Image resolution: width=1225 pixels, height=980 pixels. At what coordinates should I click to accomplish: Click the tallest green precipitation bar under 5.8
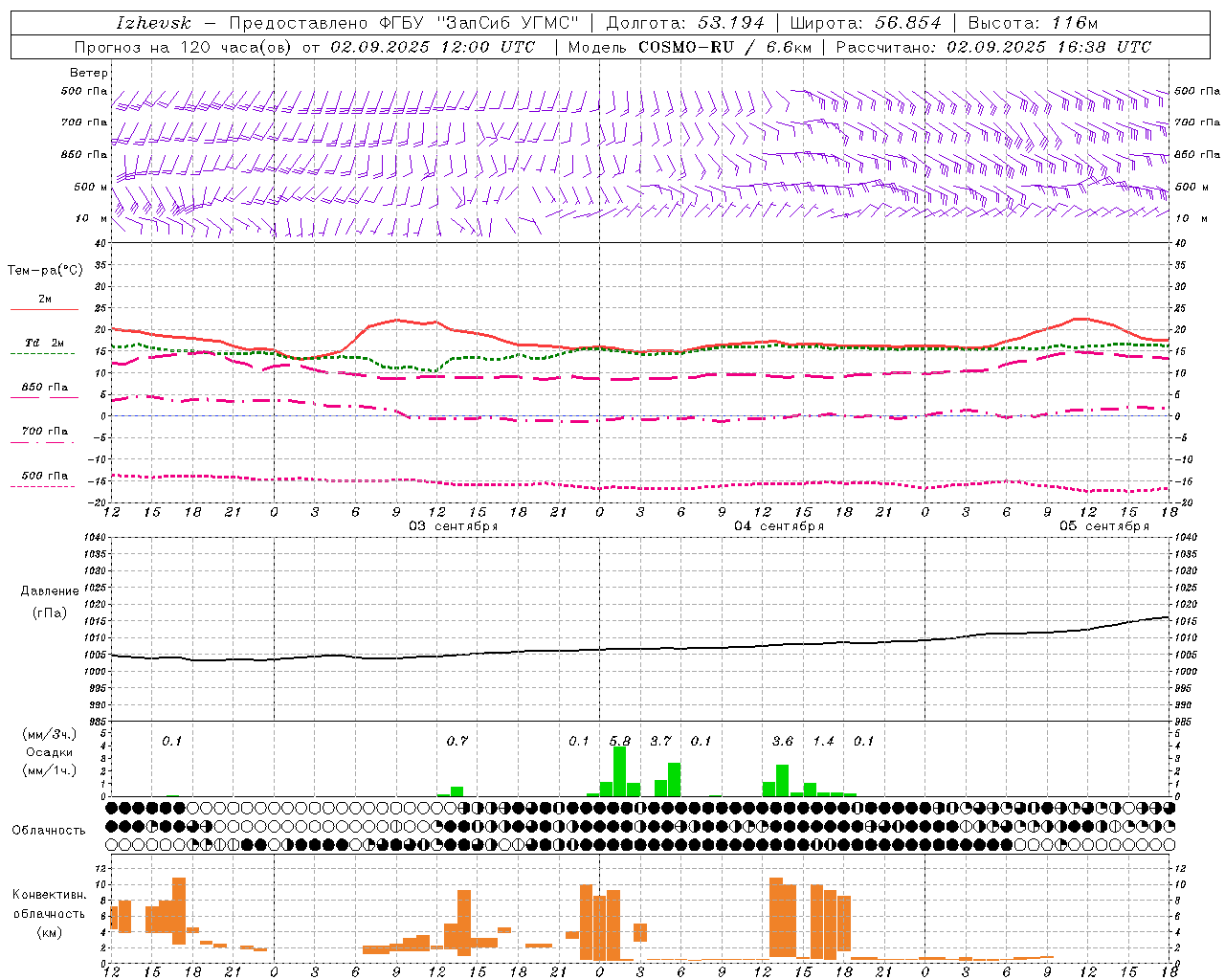619,771
